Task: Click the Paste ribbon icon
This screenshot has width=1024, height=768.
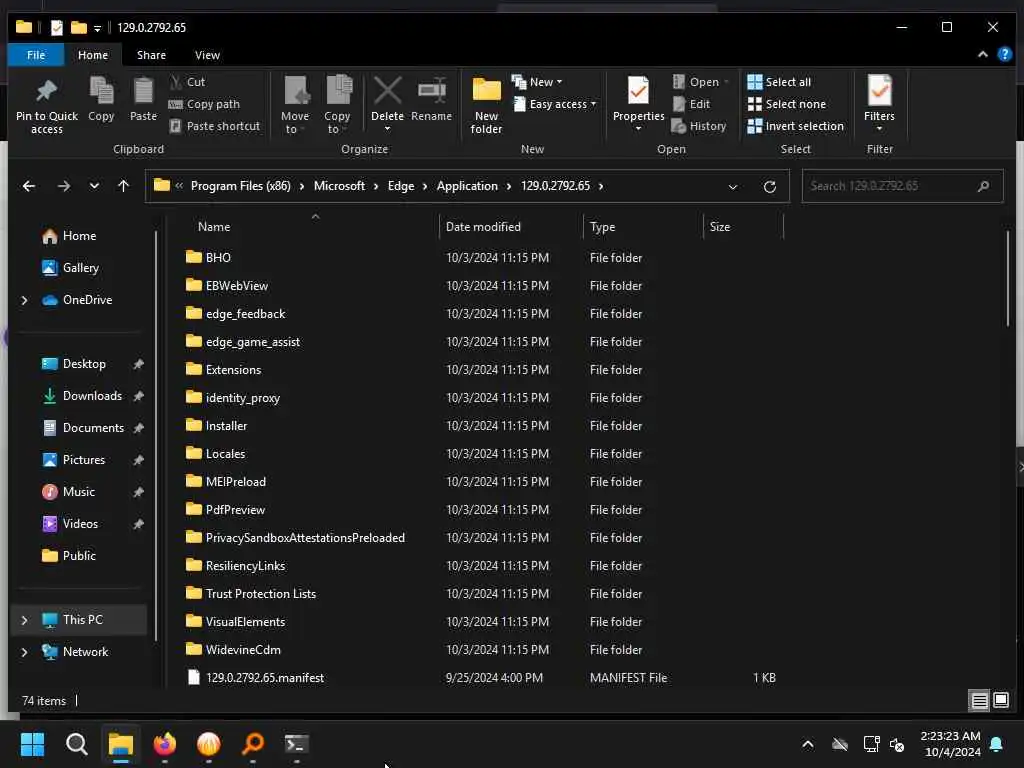Action: pos(143,99)
